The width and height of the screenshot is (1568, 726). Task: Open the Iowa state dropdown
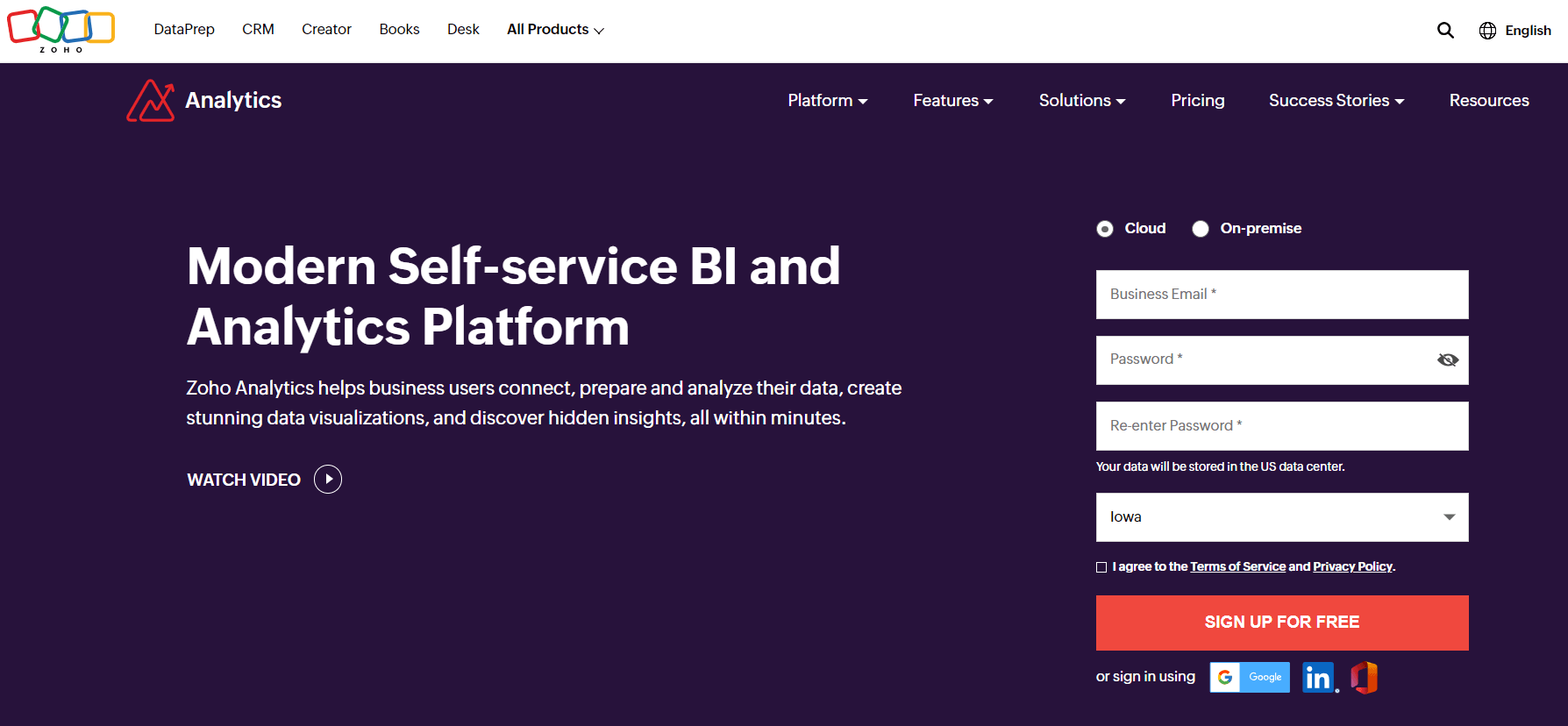click(x=1282, y=517)
